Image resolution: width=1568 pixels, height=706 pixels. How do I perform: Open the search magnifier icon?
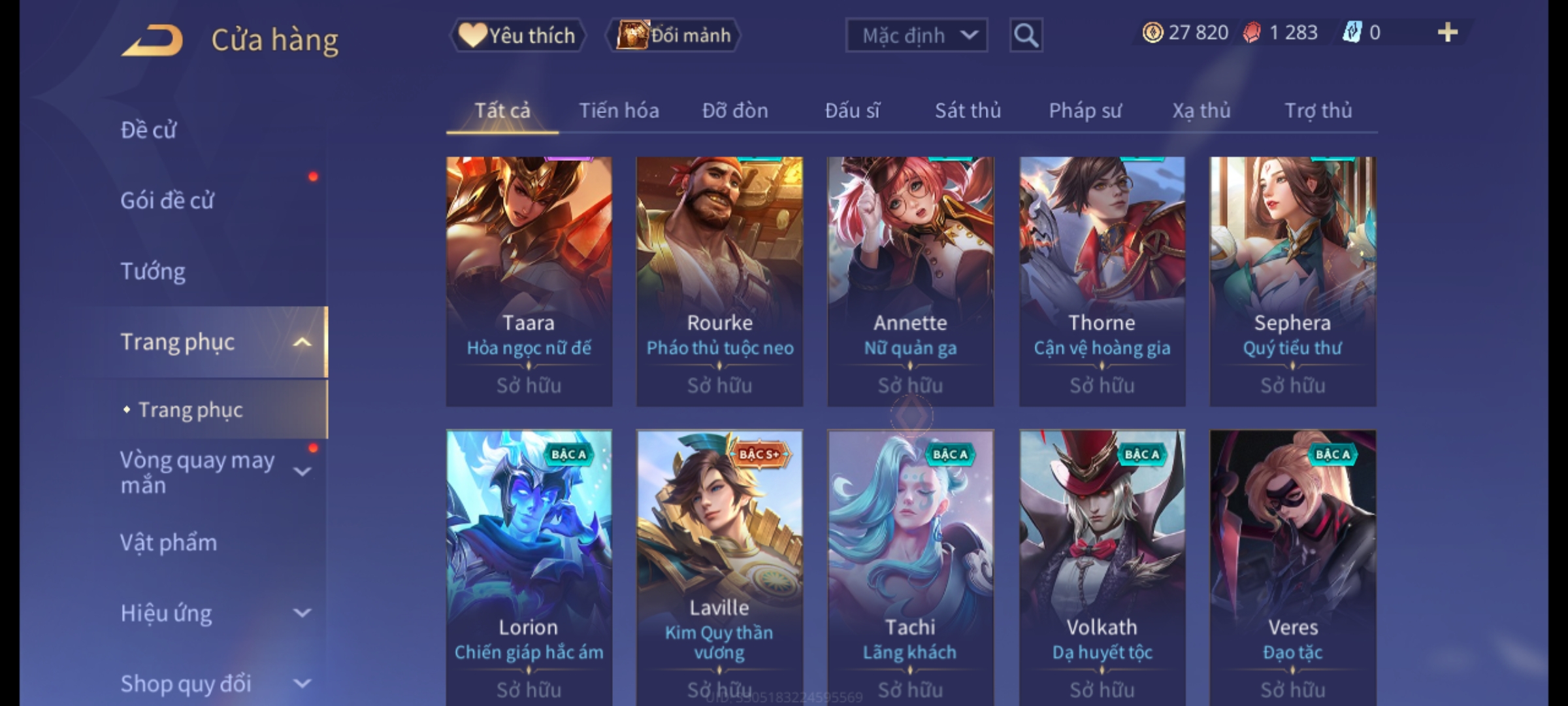click(1026, 35)
